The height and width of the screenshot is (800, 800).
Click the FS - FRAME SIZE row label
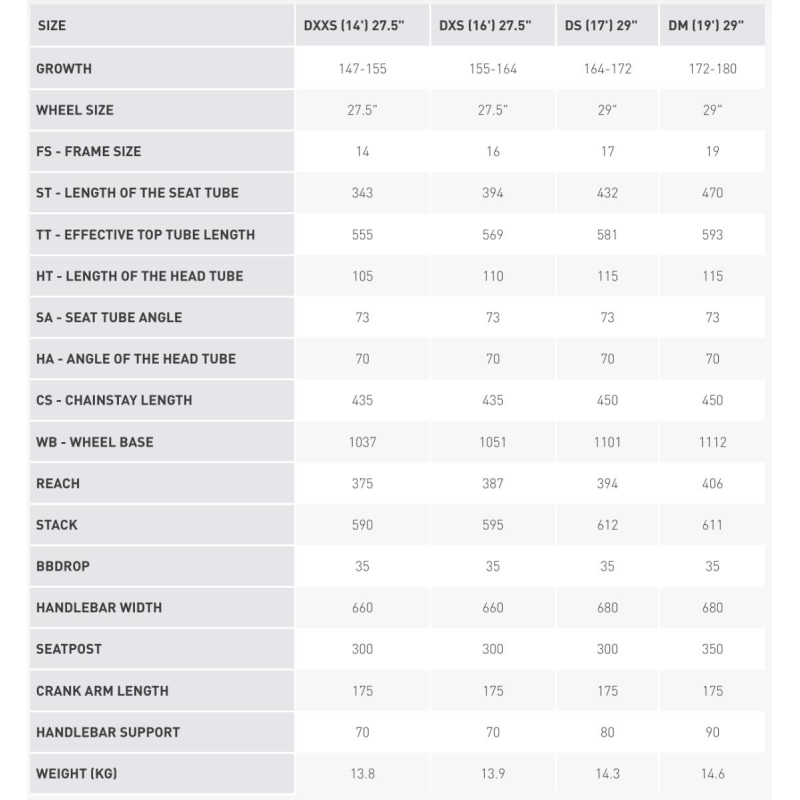point(89,151)
